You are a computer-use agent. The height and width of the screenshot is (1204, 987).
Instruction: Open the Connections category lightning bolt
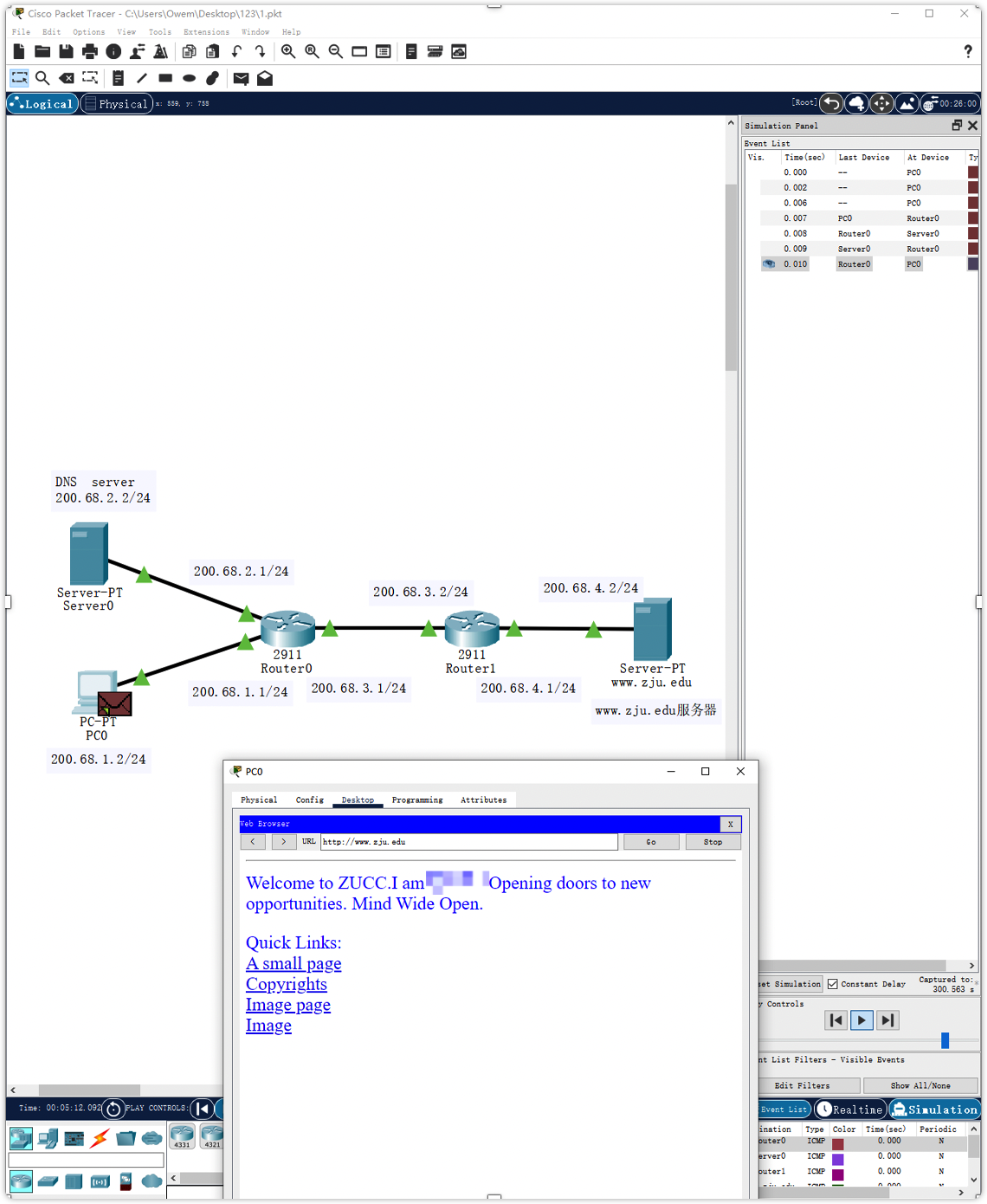coord(99,1137)
